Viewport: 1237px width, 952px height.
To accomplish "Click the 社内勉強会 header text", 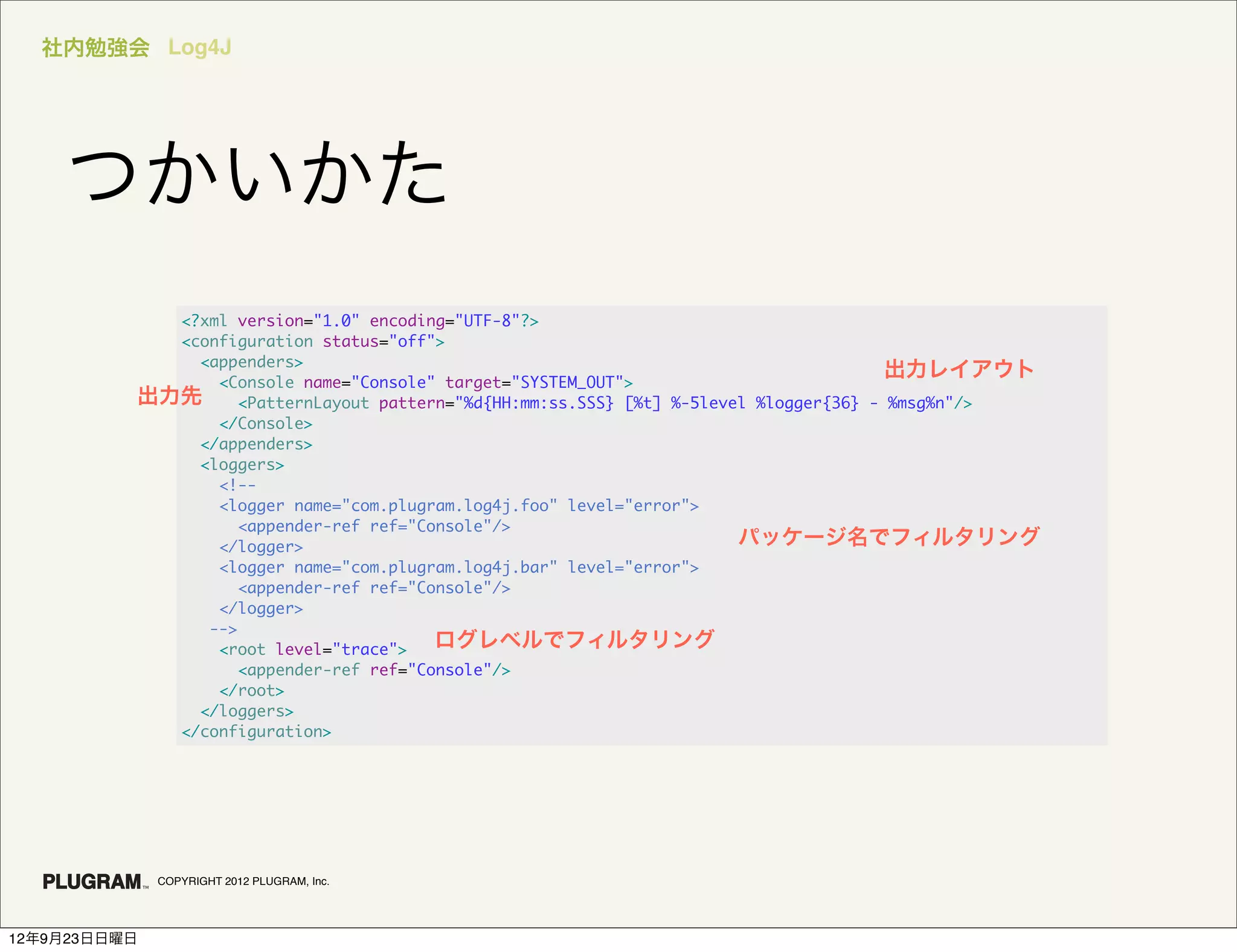I will pyautogui.click(x=95, y=47).
